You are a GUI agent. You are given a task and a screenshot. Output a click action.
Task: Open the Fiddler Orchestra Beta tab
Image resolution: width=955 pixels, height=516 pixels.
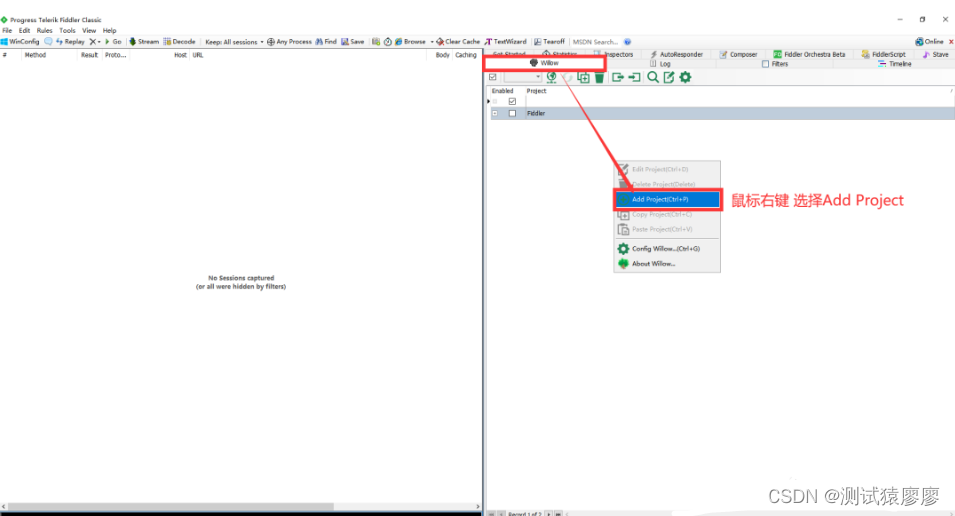[809, 54]
